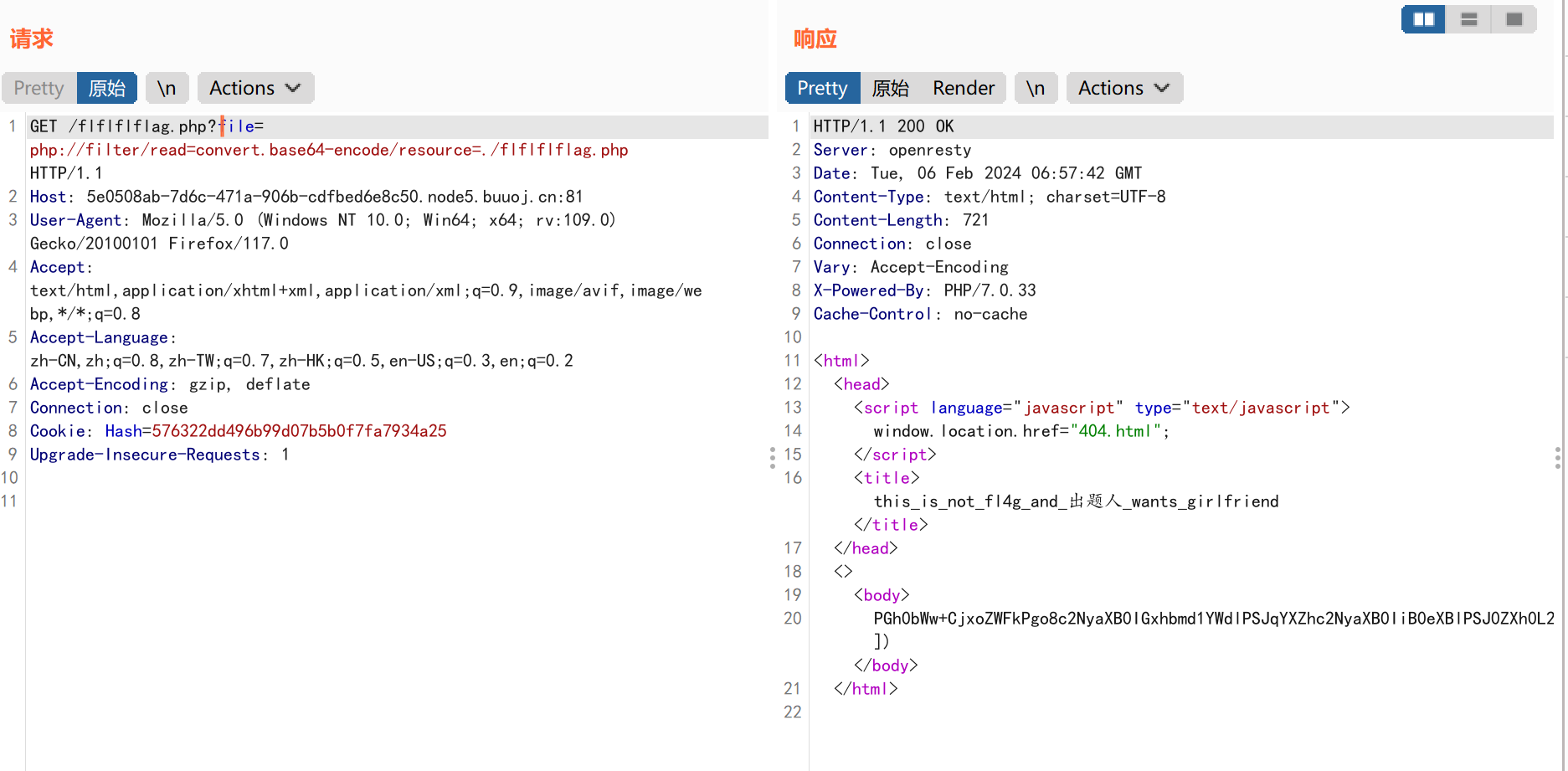Click the script language="javascript" tag line

1102,408
